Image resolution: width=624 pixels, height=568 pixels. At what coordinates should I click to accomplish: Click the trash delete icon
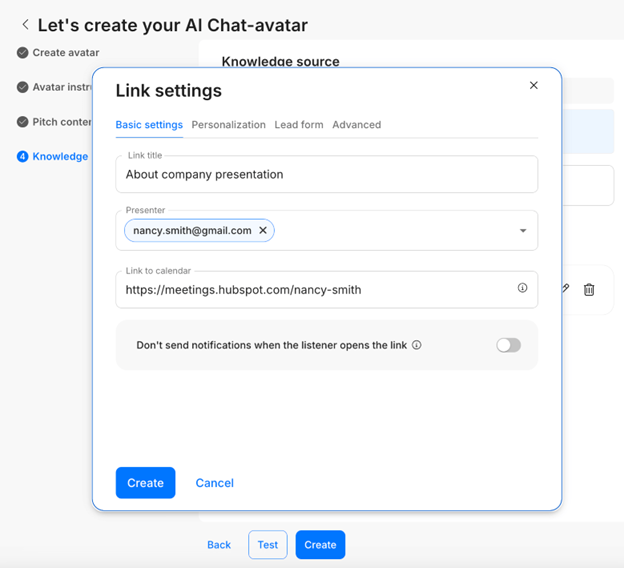tap(589, 290)
